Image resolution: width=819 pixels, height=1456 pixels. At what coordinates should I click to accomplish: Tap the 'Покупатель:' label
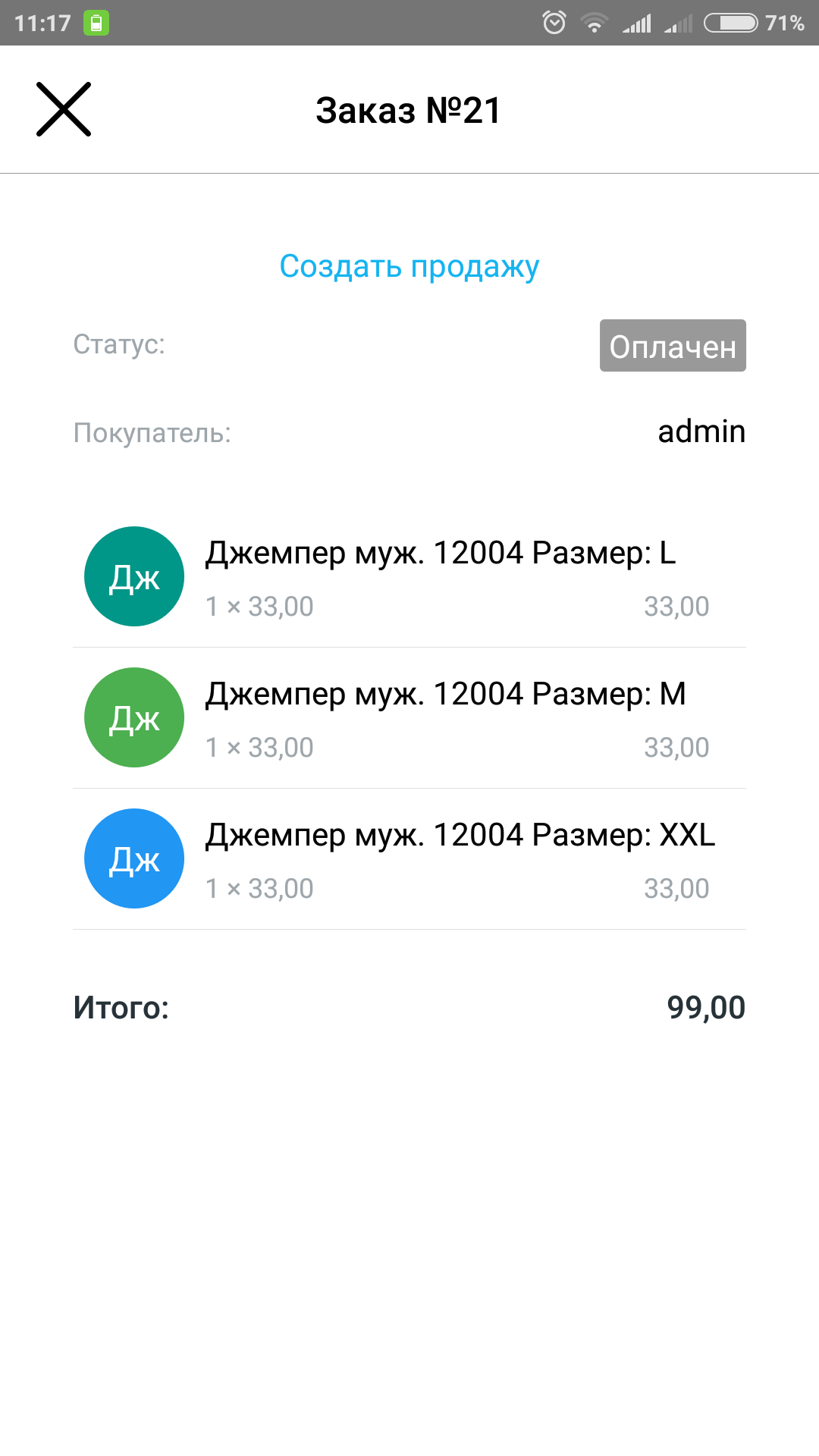tap(152, 433)
